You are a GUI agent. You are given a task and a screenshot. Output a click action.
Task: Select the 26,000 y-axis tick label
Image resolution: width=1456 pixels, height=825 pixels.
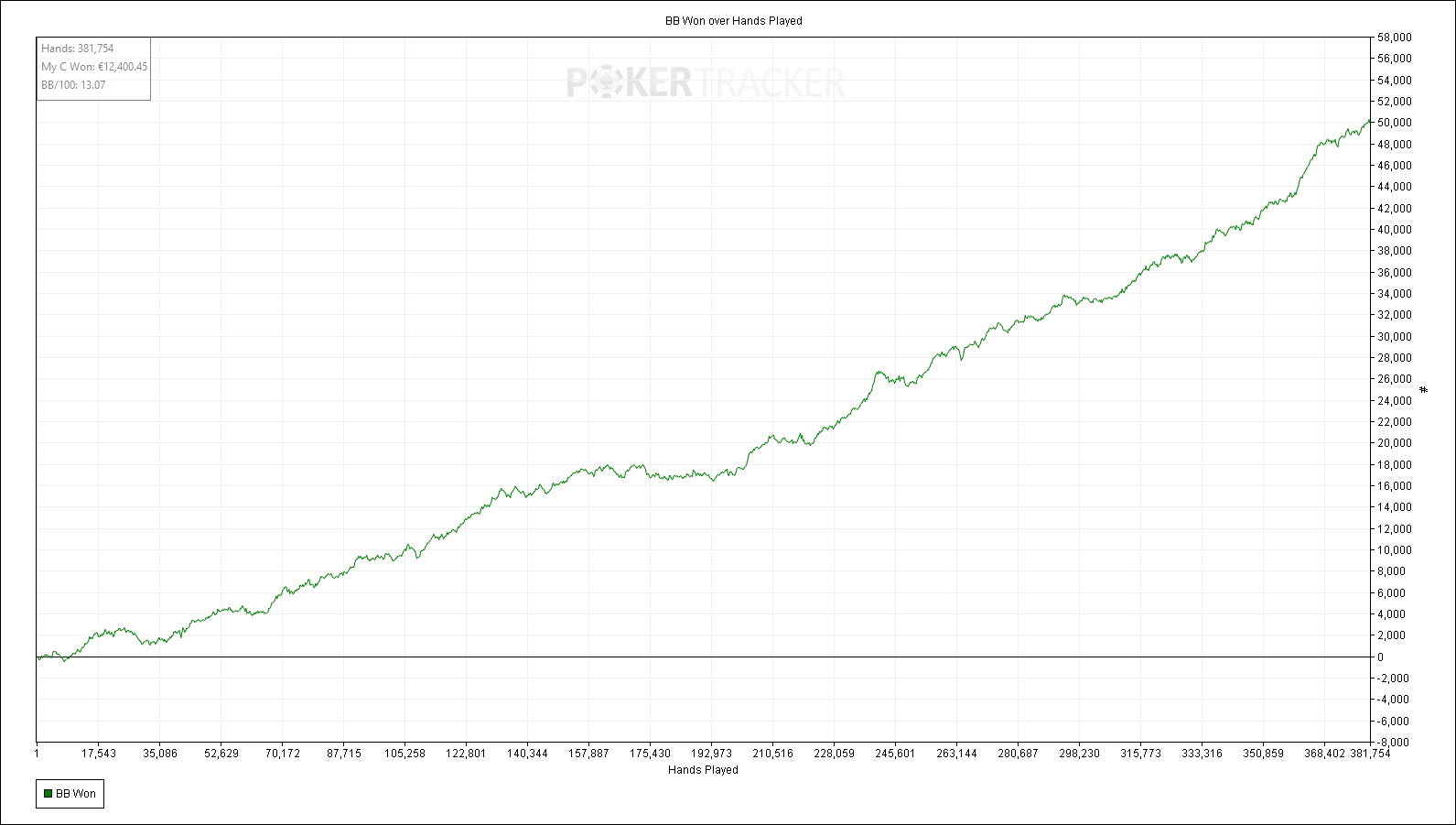1395,379
